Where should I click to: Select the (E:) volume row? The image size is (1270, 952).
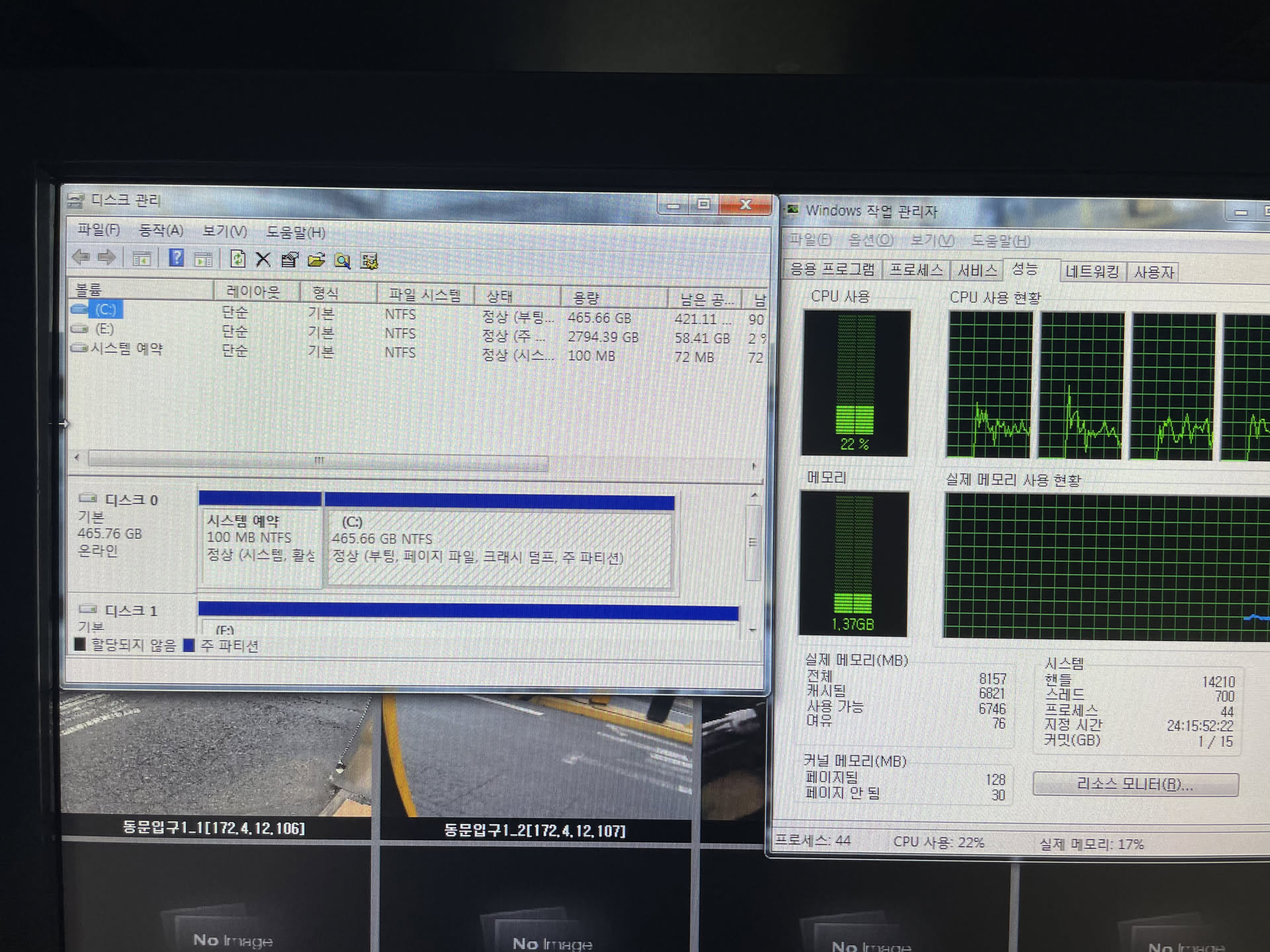tap(104, 329)
